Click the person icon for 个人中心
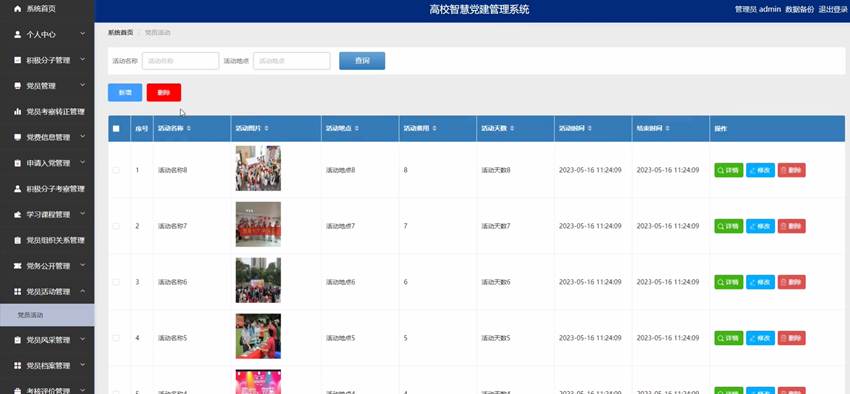The height and width of the screenshot is (394, 850). click(x=17, y=34)
